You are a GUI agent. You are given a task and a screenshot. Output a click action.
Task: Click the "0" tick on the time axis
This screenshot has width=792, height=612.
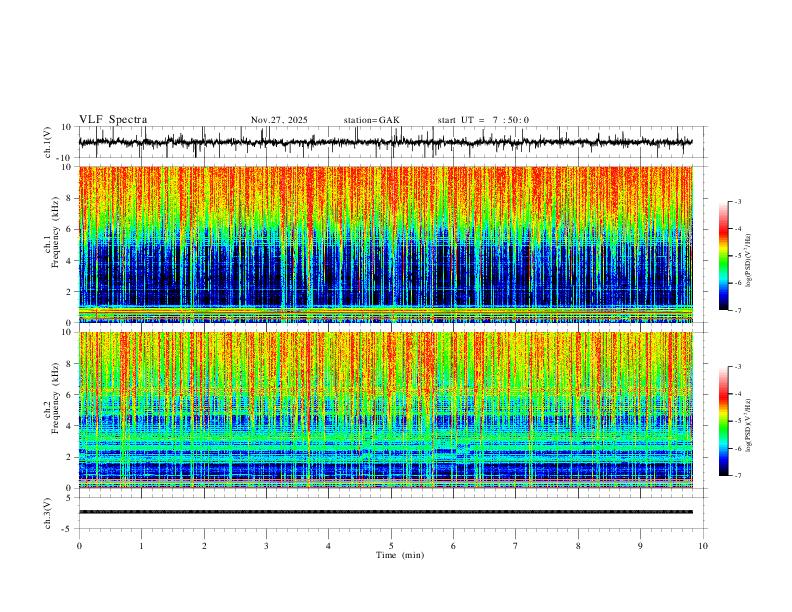(79, 546)
